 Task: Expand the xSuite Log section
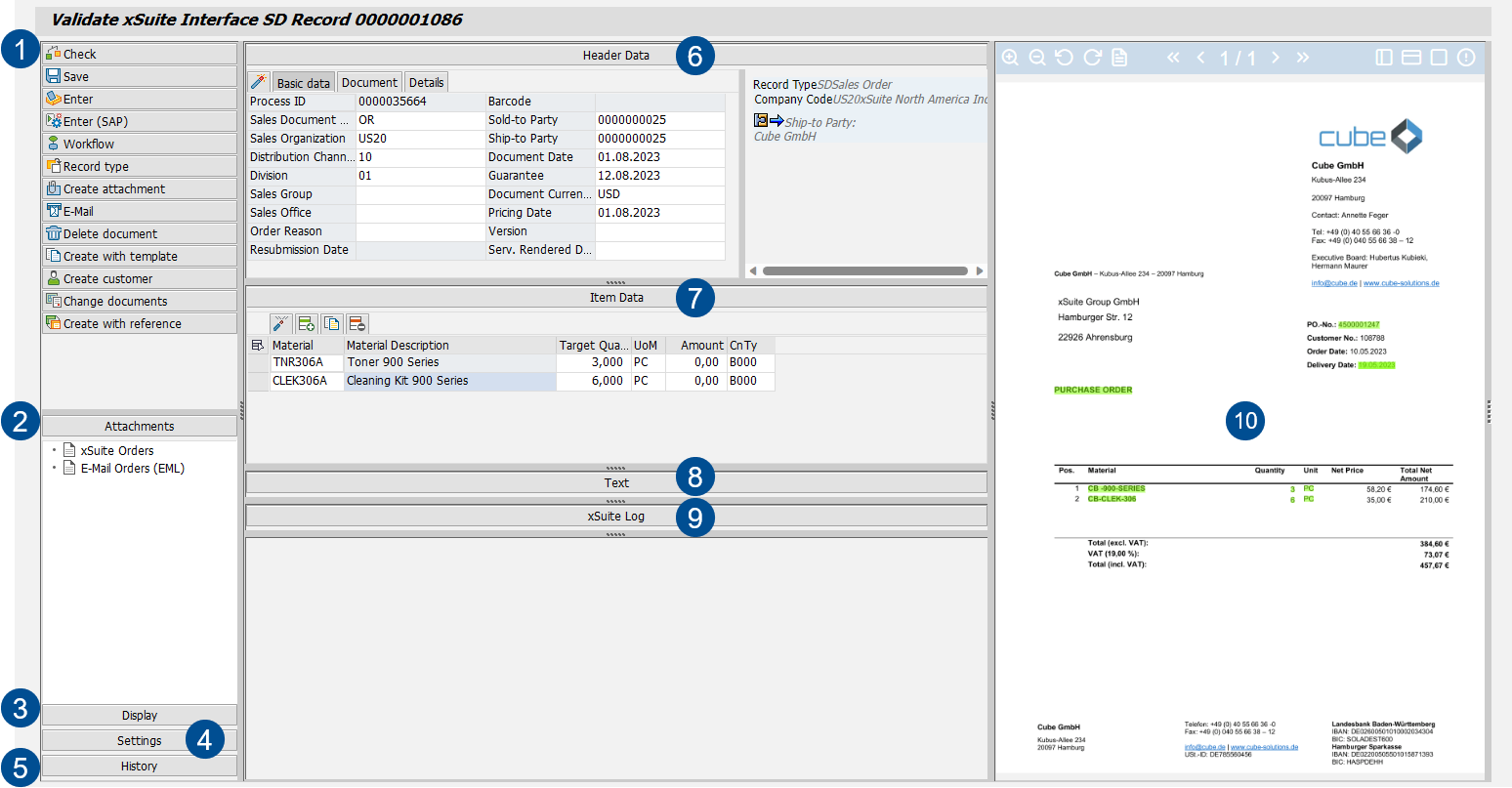(x=615, y=516)
